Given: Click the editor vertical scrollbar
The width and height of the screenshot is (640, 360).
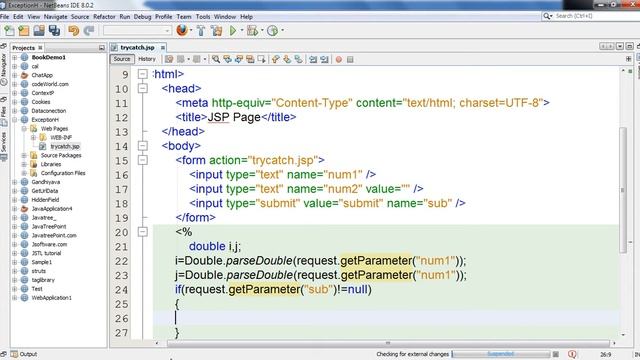Looking at the screenshot, I should click(623, 190).
